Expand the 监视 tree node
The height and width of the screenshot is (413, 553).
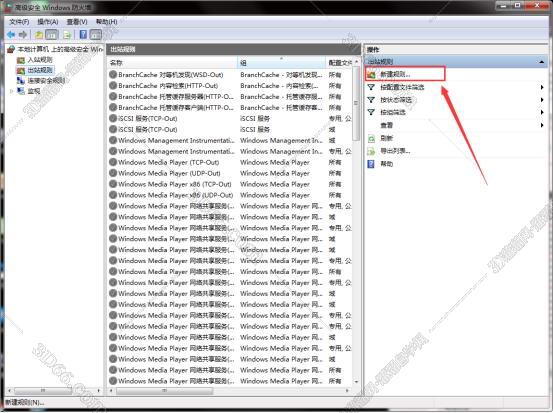click(11, 91)
